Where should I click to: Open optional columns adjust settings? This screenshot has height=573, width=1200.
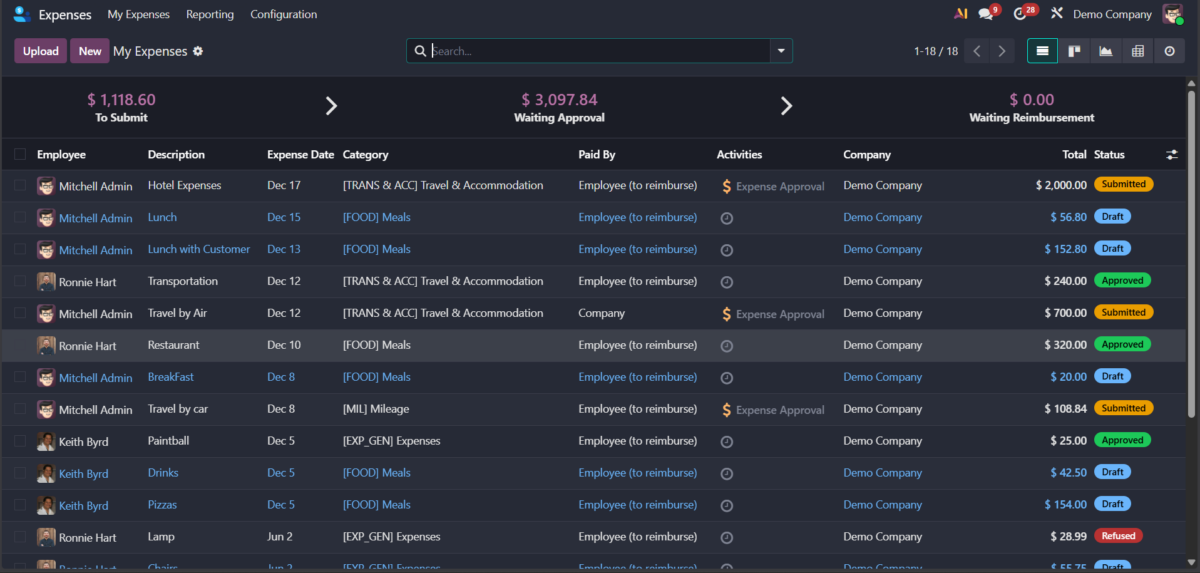pos(1172,155)
